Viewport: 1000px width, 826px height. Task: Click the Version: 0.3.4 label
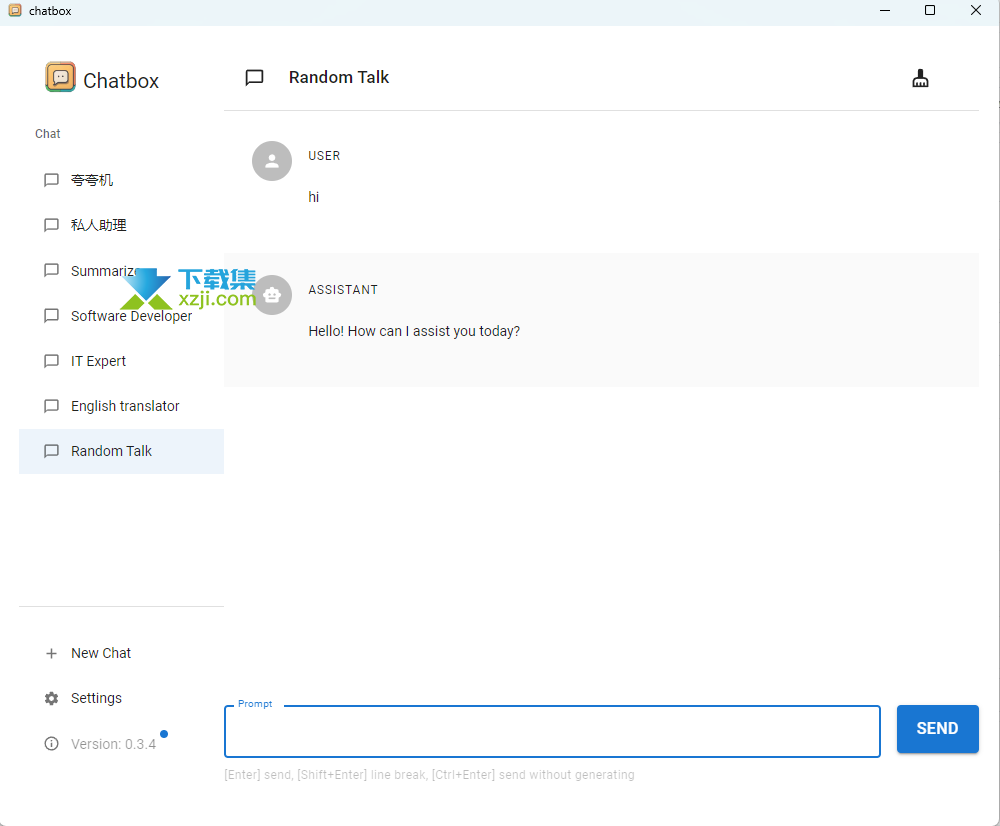pyautogui.click(x=113, y=744)
